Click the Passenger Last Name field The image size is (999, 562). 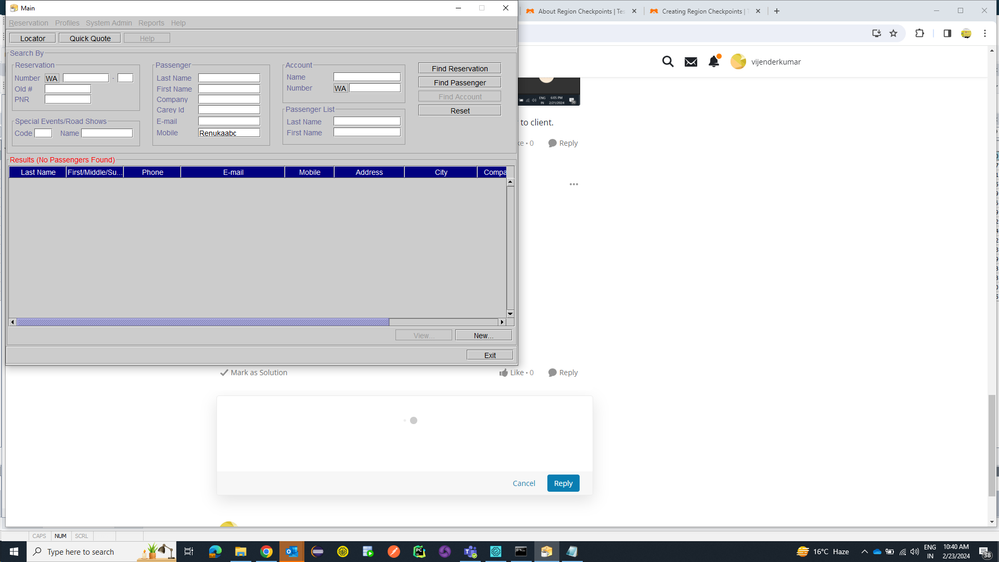229,78
